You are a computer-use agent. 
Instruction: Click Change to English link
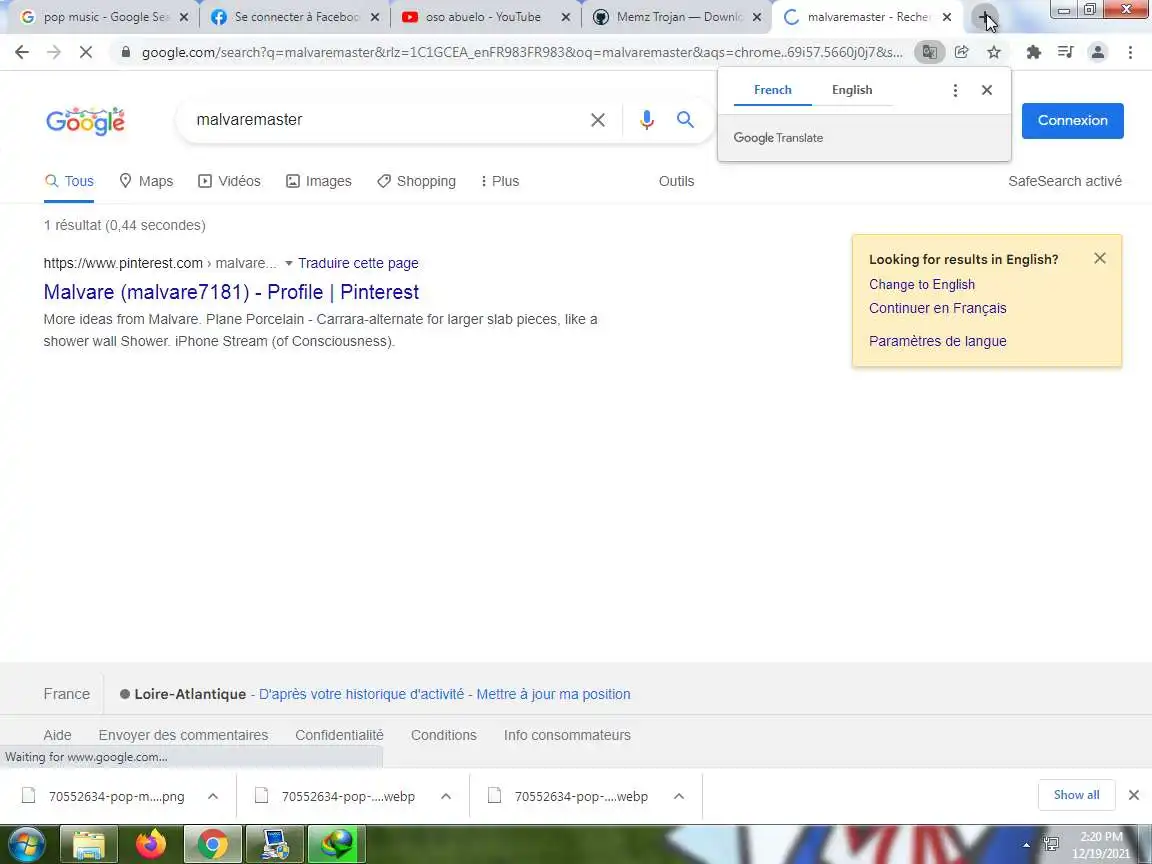point(922,284)
